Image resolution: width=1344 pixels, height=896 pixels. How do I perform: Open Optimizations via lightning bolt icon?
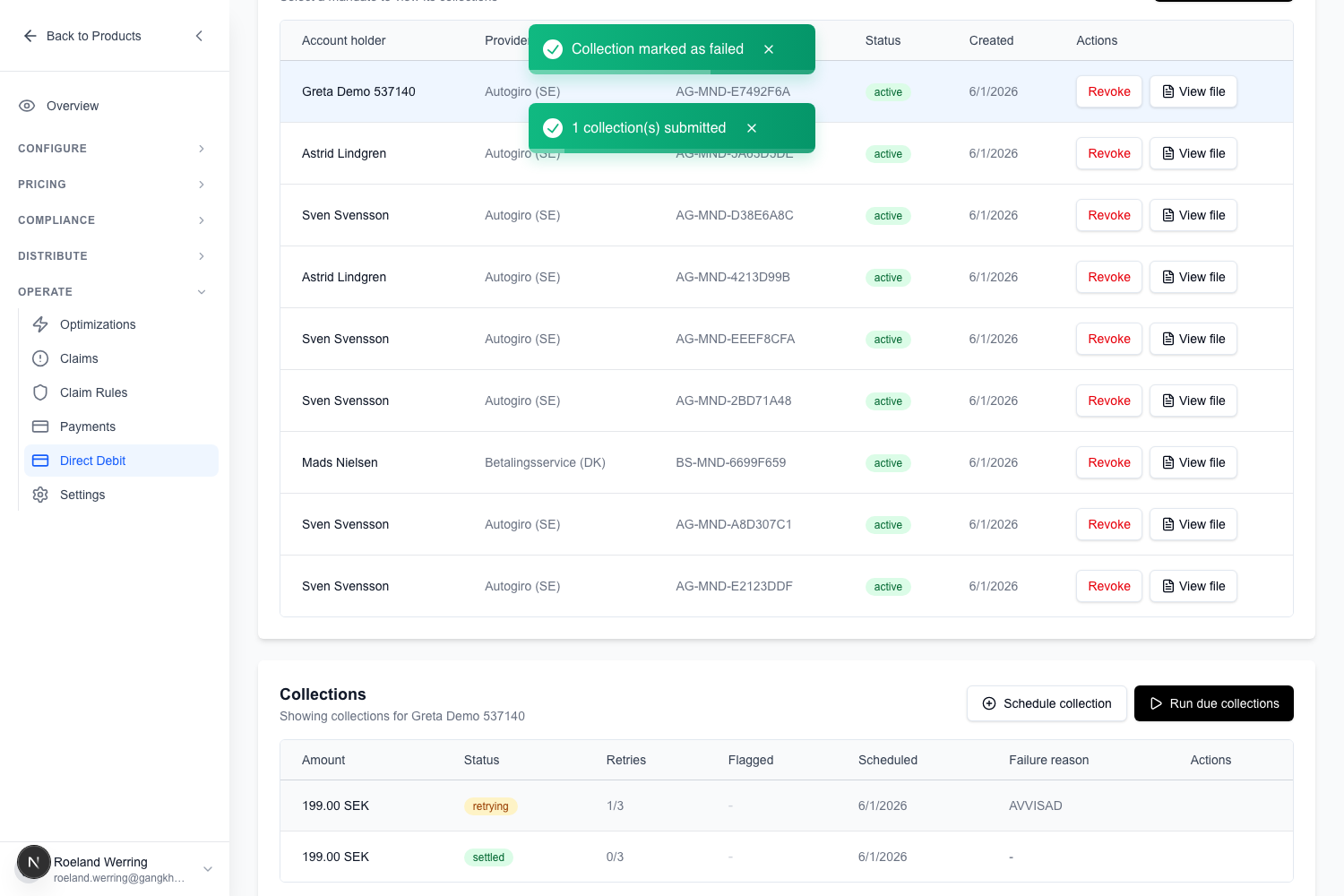[40, 324]
